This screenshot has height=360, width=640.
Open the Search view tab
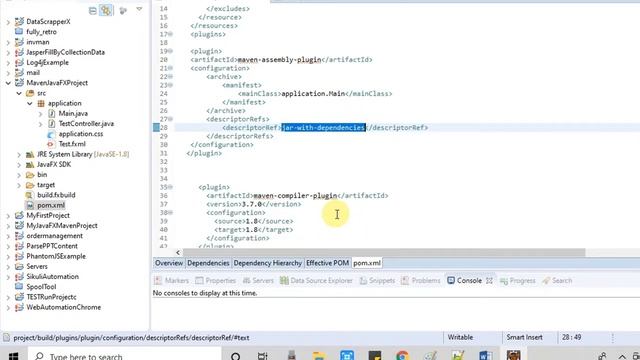(557, 281)
